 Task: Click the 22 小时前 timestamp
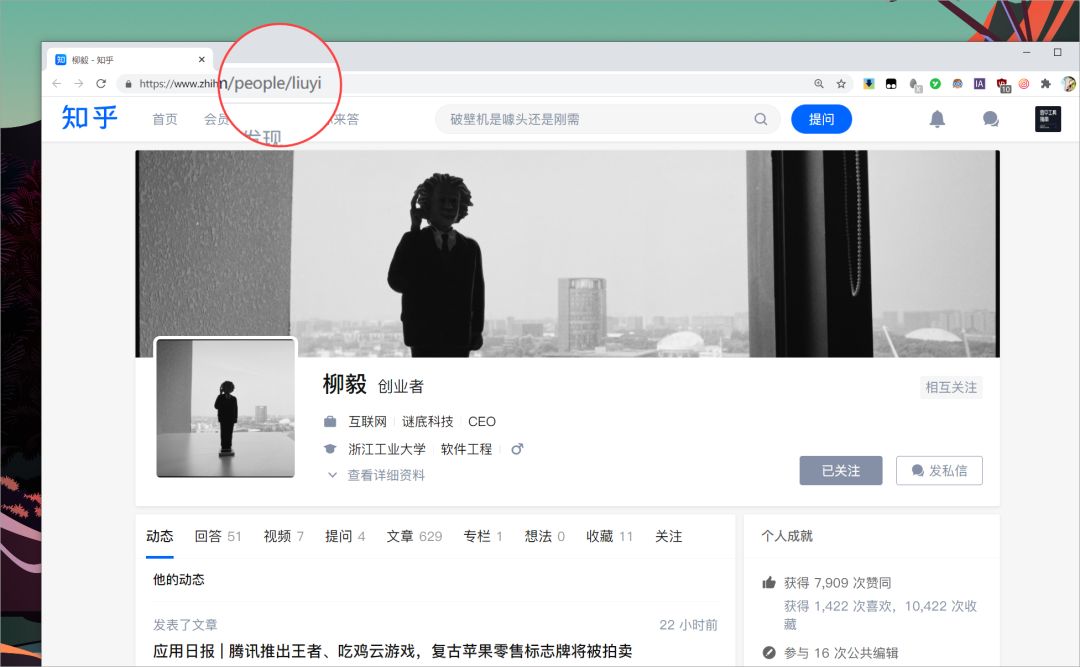click(688, 625)
